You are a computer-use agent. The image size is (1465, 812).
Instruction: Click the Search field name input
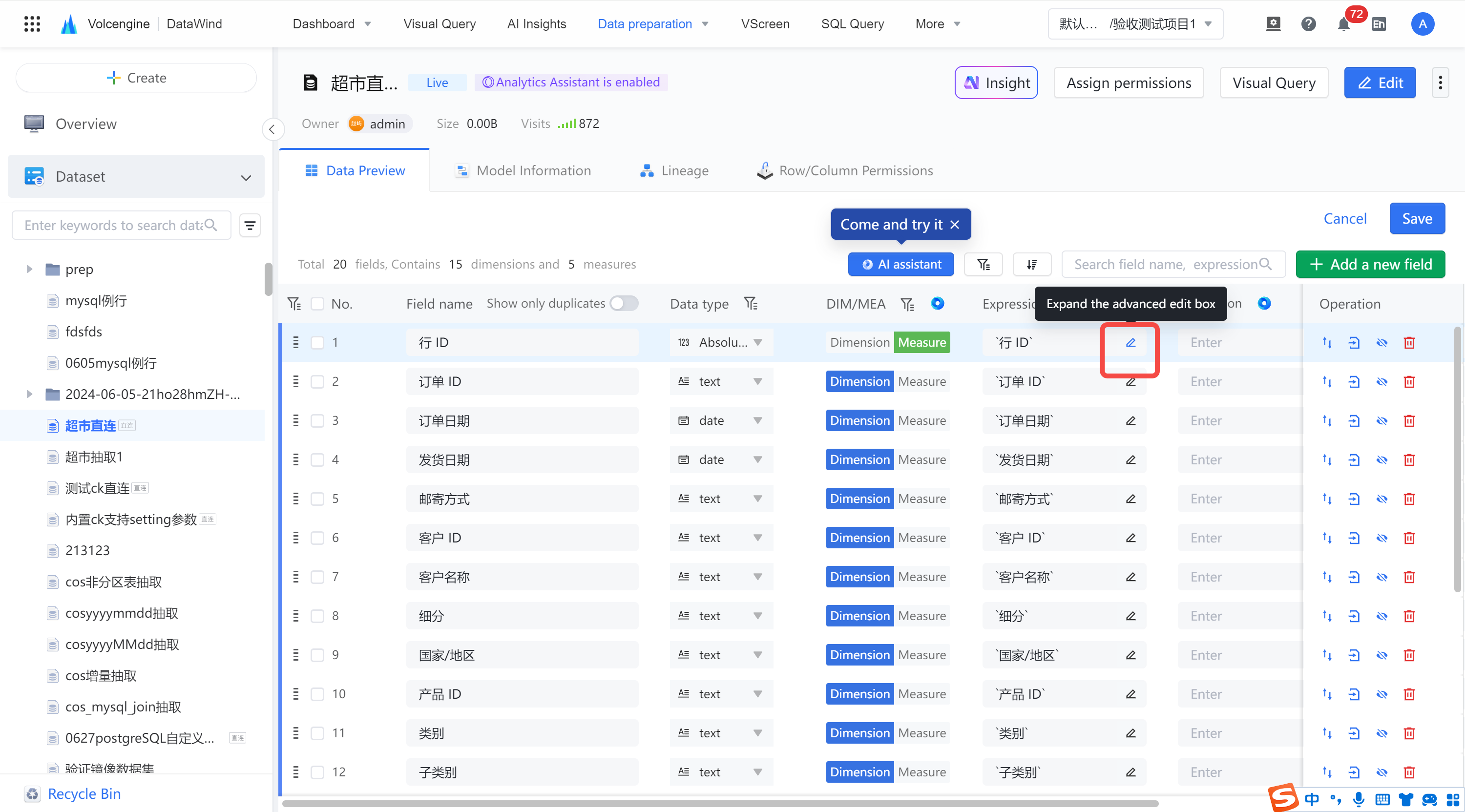click(1172, 265)
